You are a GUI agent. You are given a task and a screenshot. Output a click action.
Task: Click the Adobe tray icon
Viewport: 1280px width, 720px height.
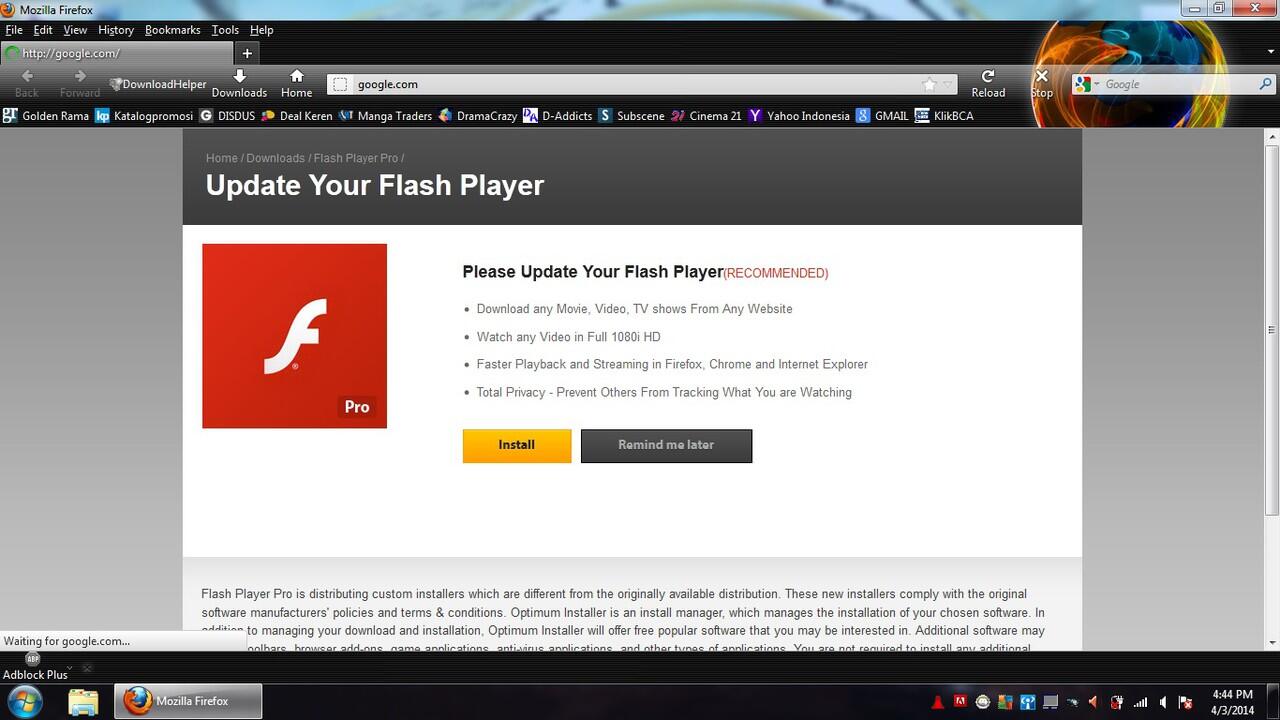click(x=960, y=702)
